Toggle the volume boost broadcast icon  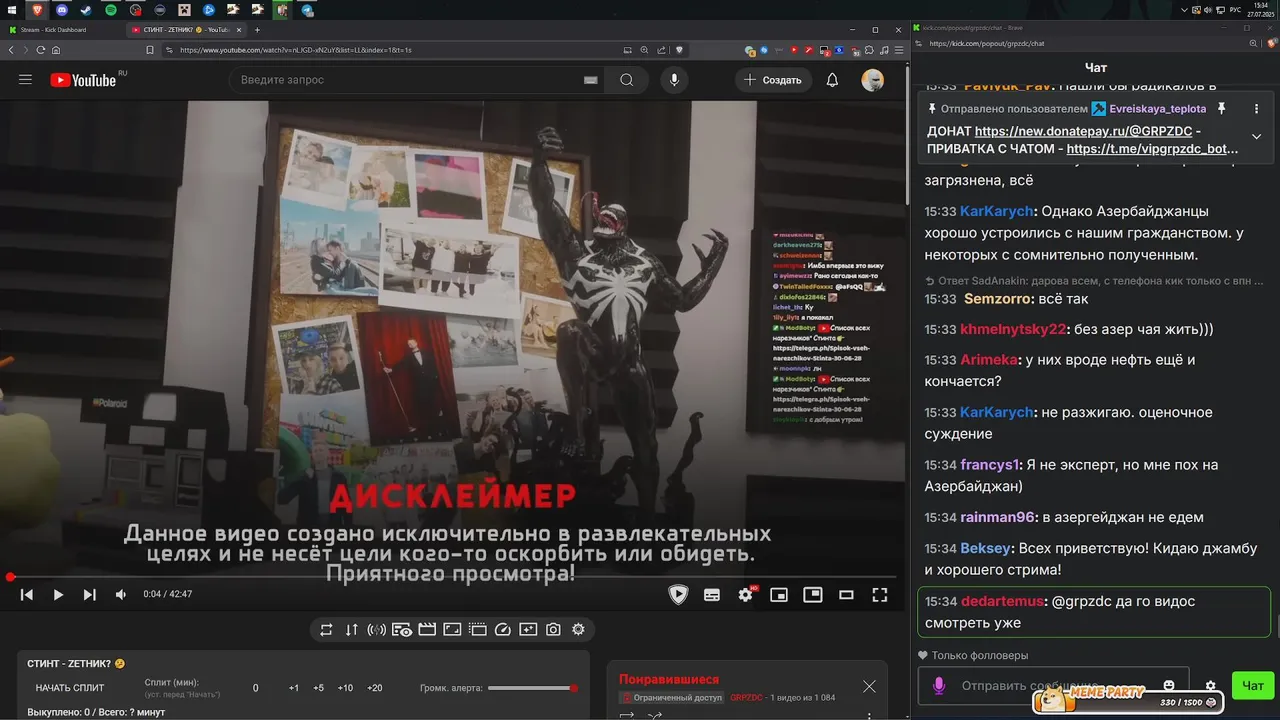(377, 629)
